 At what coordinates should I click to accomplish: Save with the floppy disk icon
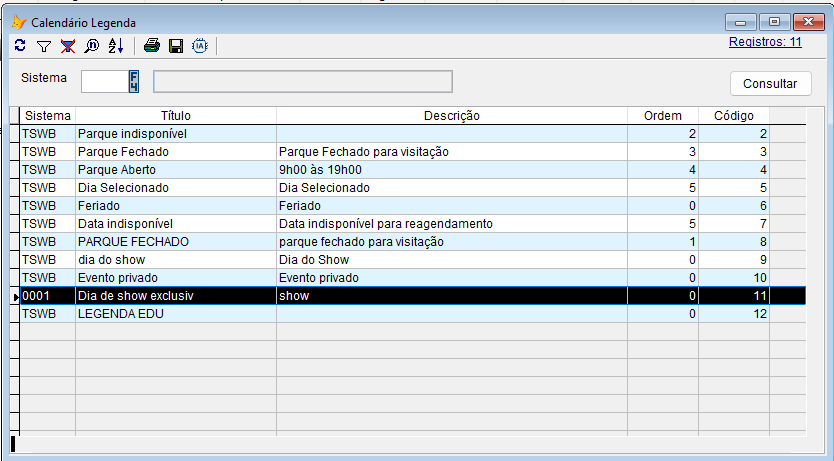(176, 46)
